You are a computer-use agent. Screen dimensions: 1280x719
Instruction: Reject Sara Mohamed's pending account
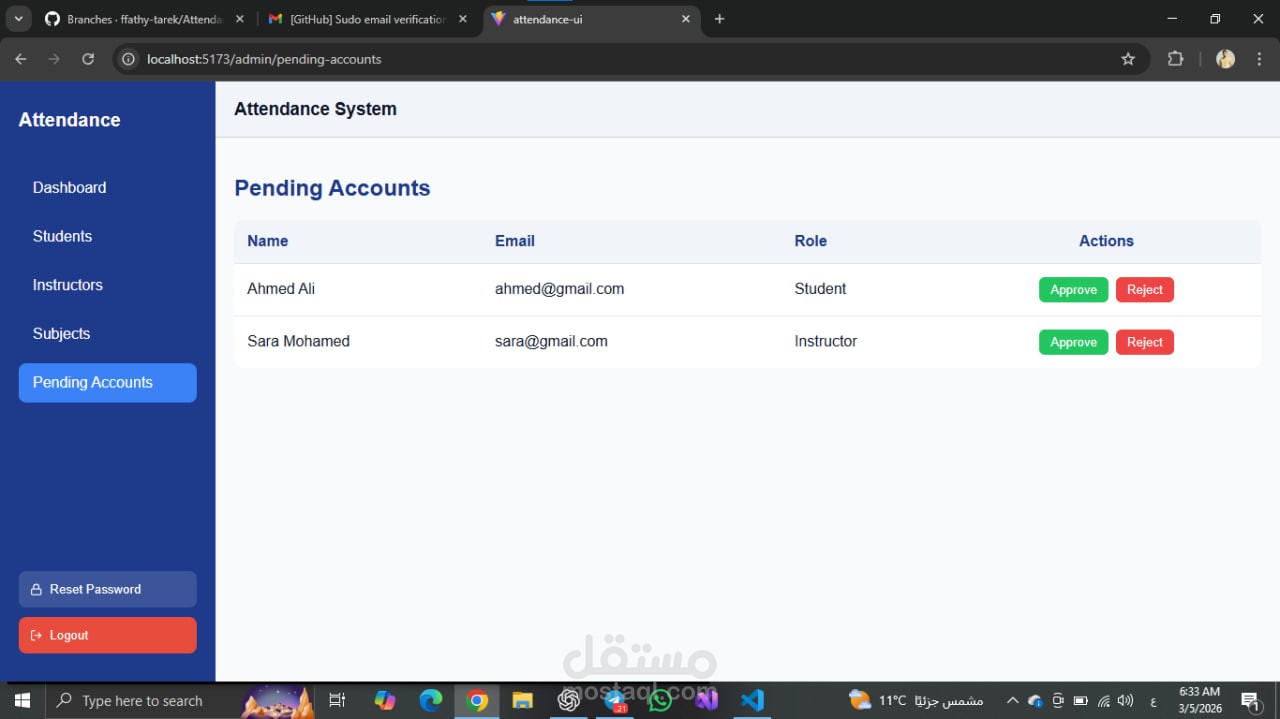1145,342
